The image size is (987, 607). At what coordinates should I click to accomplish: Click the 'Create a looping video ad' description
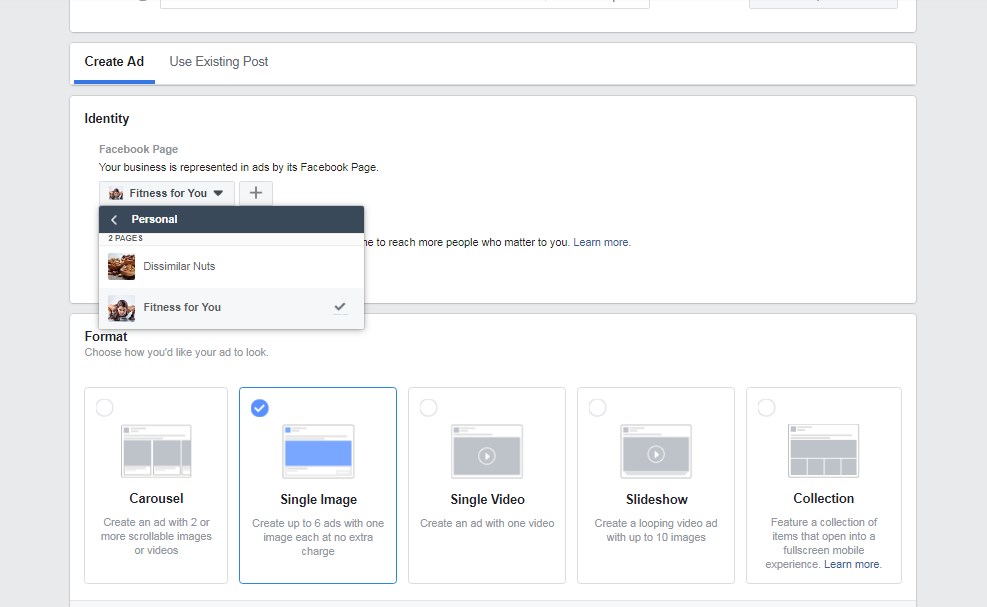(656, 530)
